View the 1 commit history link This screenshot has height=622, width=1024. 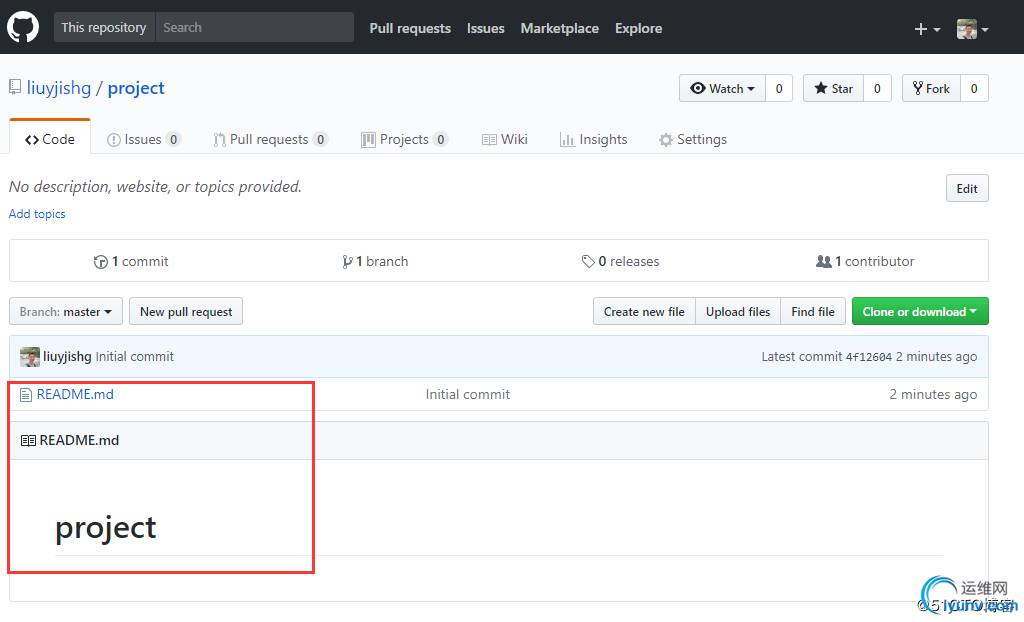coord(131,261)
